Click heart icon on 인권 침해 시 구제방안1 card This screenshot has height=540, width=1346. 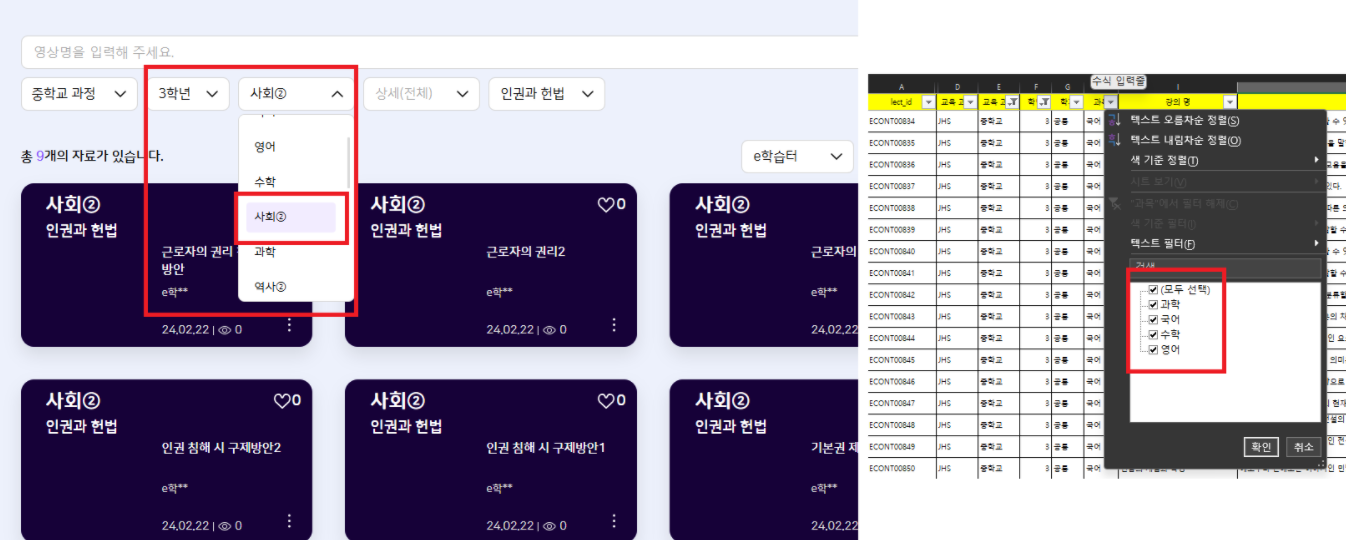coord(605,400)
